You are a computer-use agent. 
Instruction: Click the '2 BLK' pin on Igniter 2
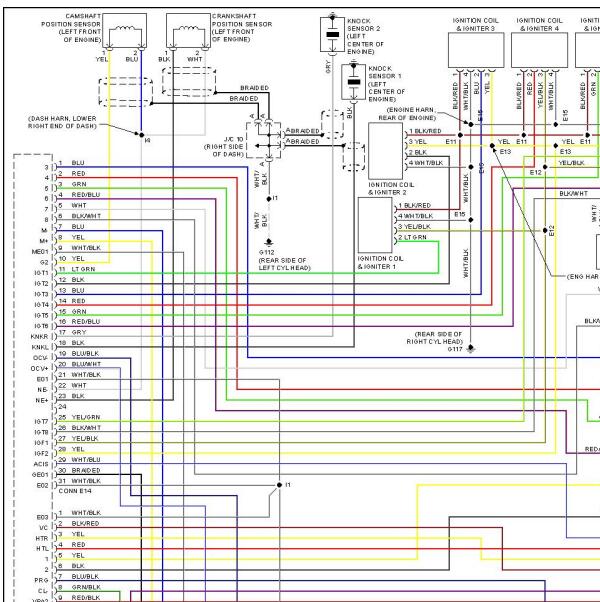tap(418, 152)
